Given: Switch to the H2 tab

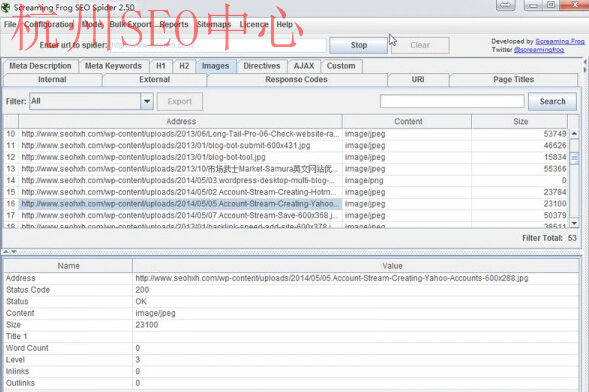Looking at the screenshot, I should pyautogui.click(x=184, y=66).
